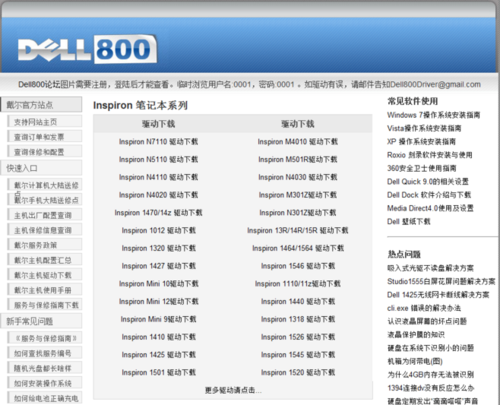Open Inspiron Mini 9 driver download link
Screen dimensions: 500x405
pos(159,319)
